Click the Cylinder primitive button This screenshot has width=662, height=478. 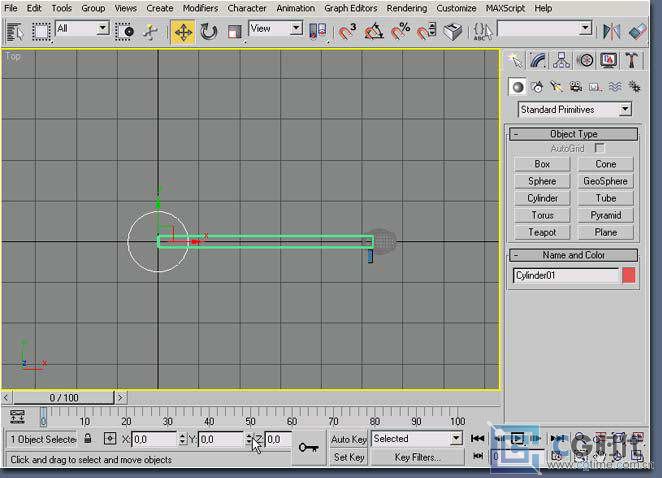[x=542, y=198]
